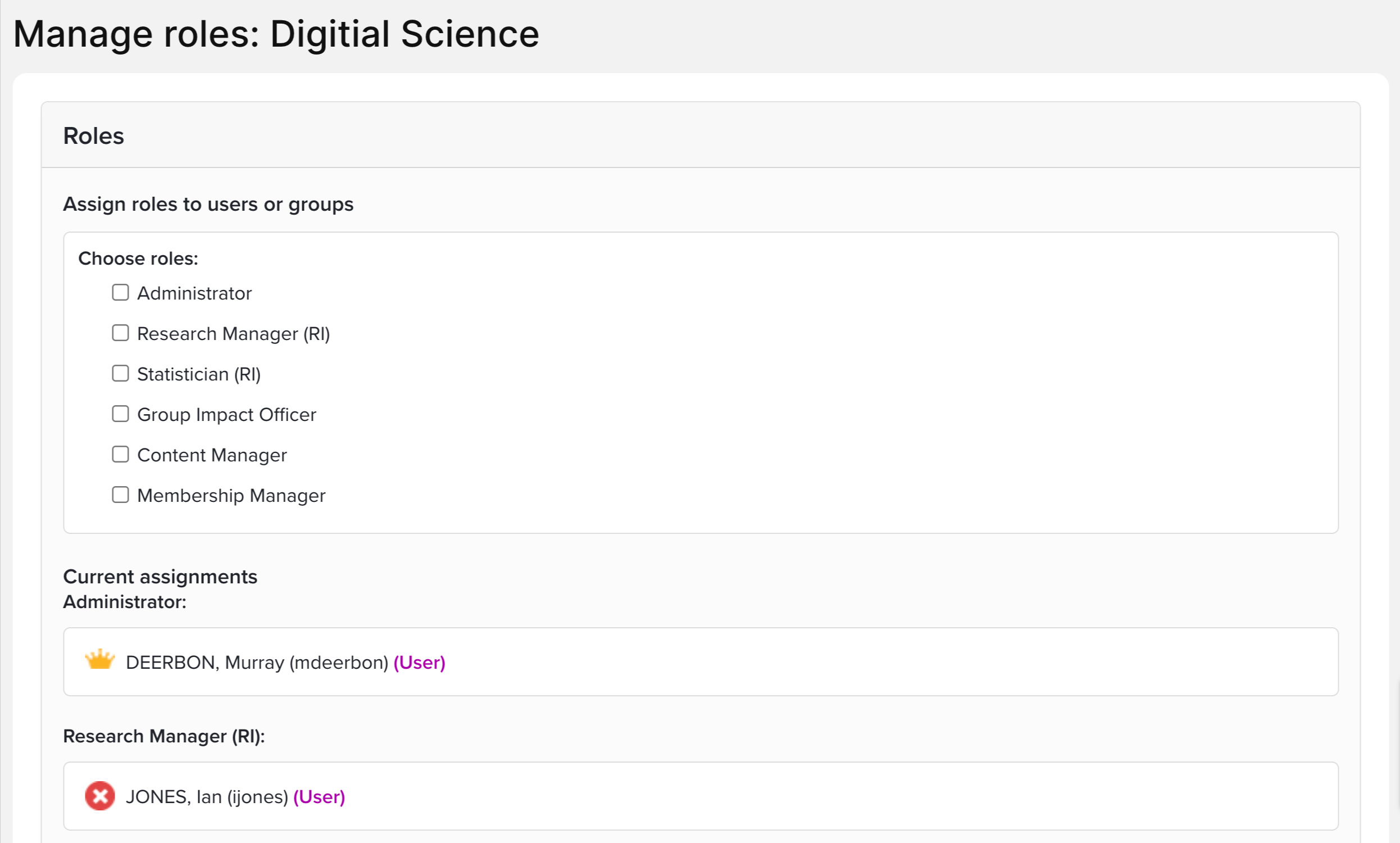This screenshot has height=843, width=1400.
Task: Follow the (User) link next to ijones
Action: [x=319, y=797]
